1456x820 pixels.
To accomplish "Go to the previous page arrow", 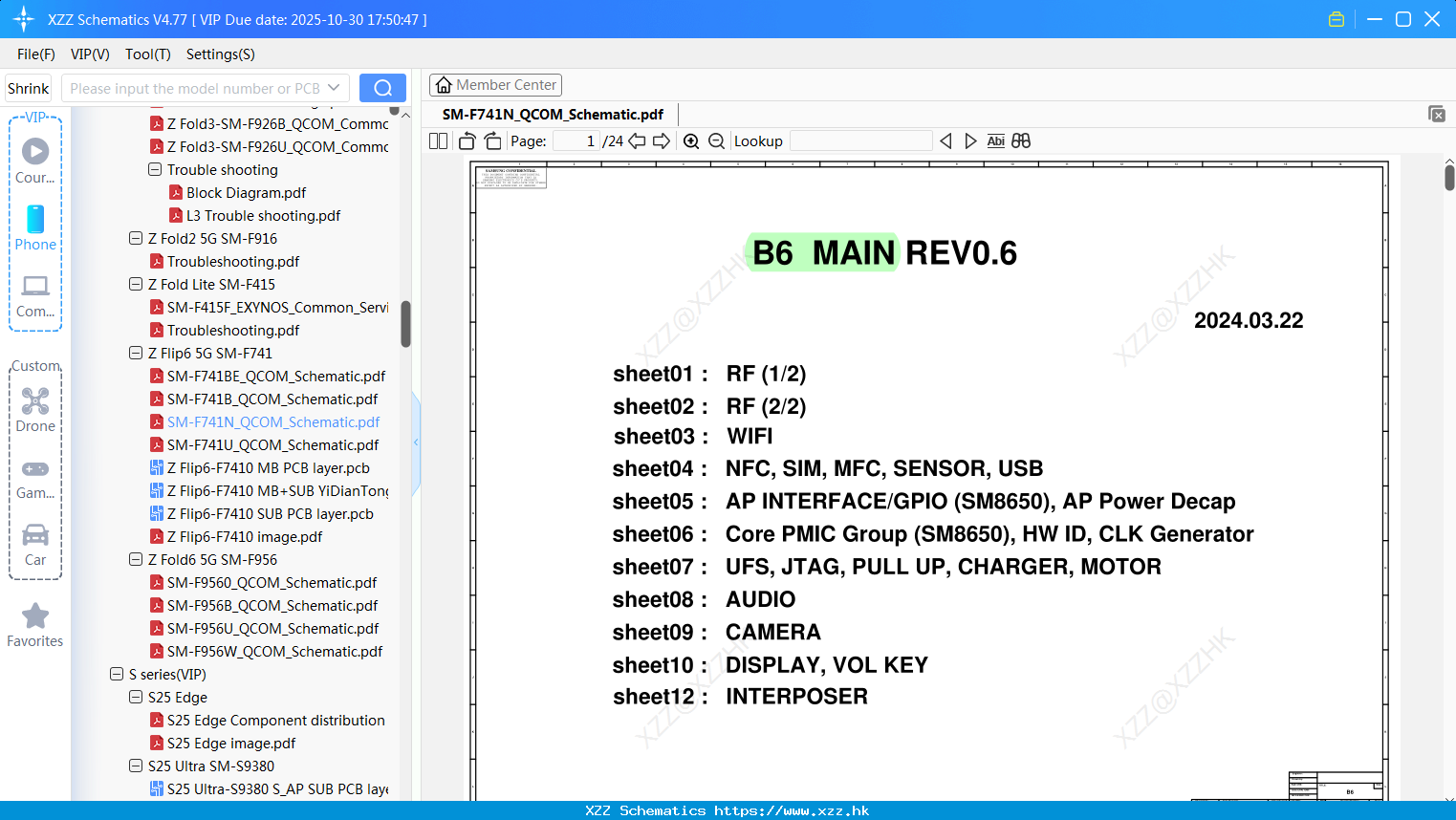I will (x=637, y=140).
